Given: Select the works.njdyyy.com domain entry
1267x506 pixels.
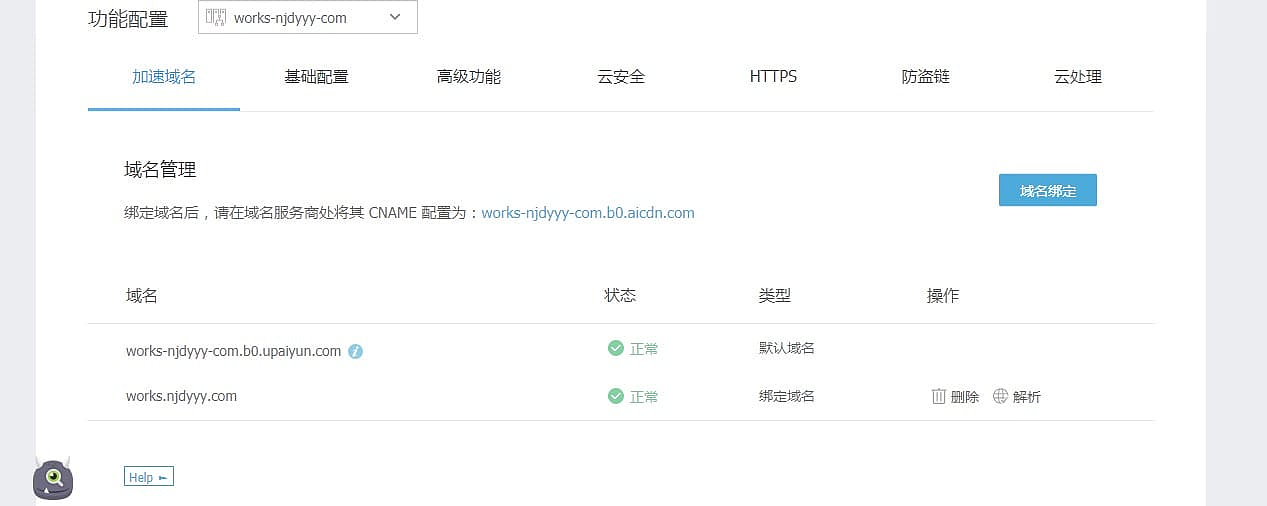Looking at the screenshot, I should [x=181, y=396].
